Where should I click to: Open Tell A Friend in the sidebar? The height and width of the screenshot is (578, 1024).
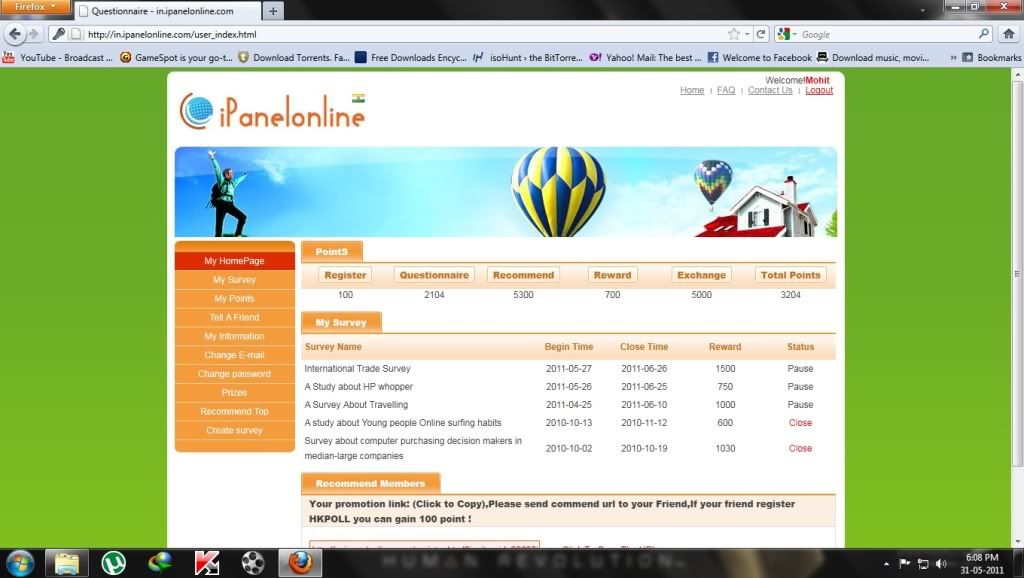(x=234, y=317)
